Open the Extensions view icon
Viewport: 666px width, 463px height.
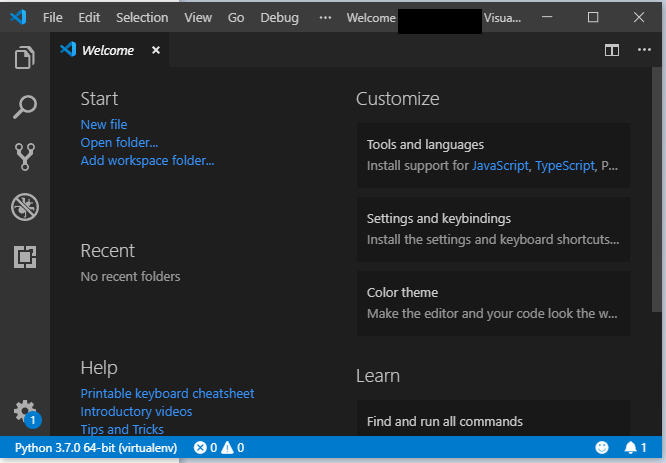25,257
